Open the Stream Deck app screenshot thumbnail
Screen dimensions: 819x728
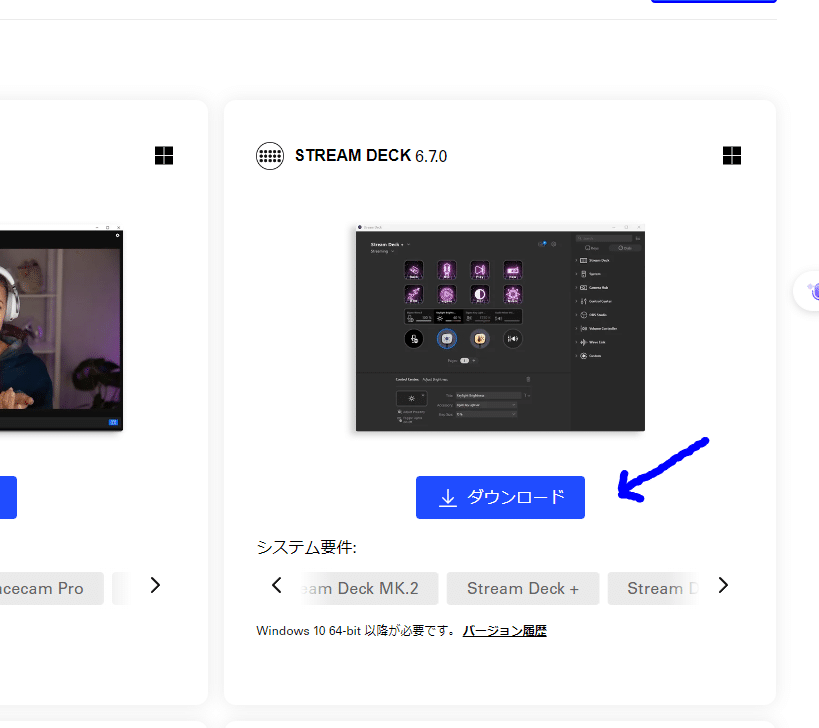[x=500, y=328]
